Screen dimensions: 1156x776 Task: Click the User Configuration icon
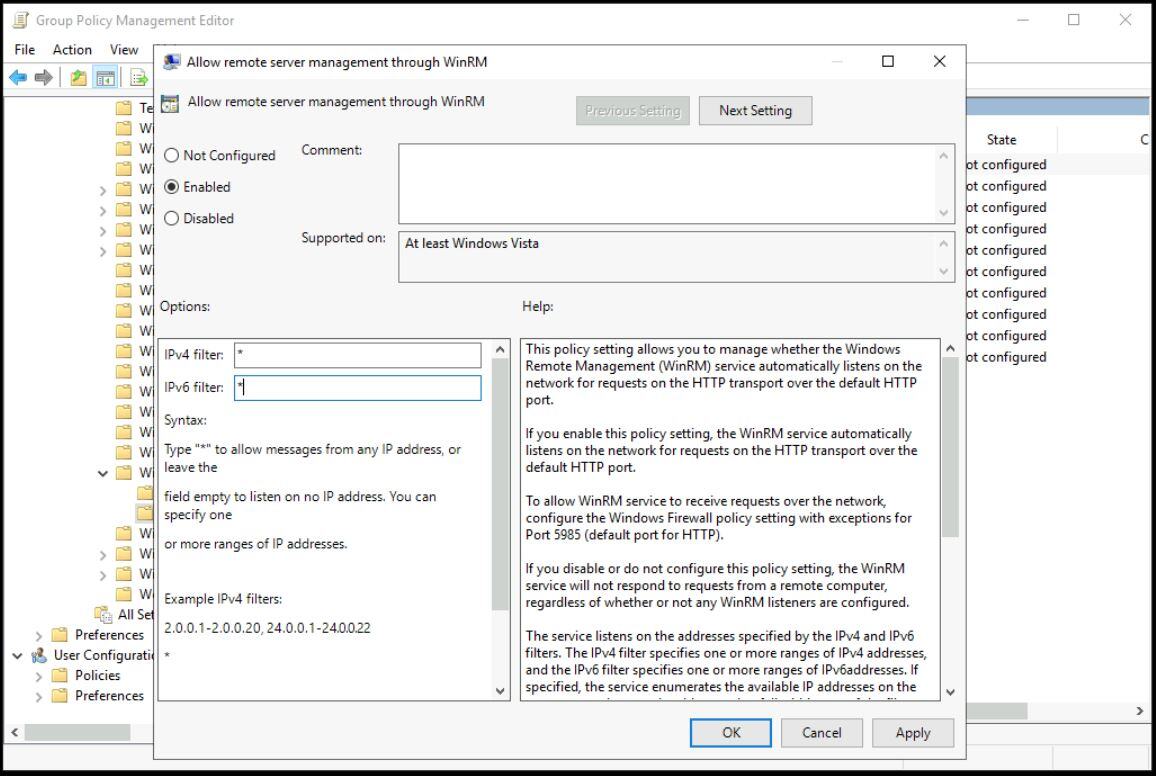coord(39,655)
